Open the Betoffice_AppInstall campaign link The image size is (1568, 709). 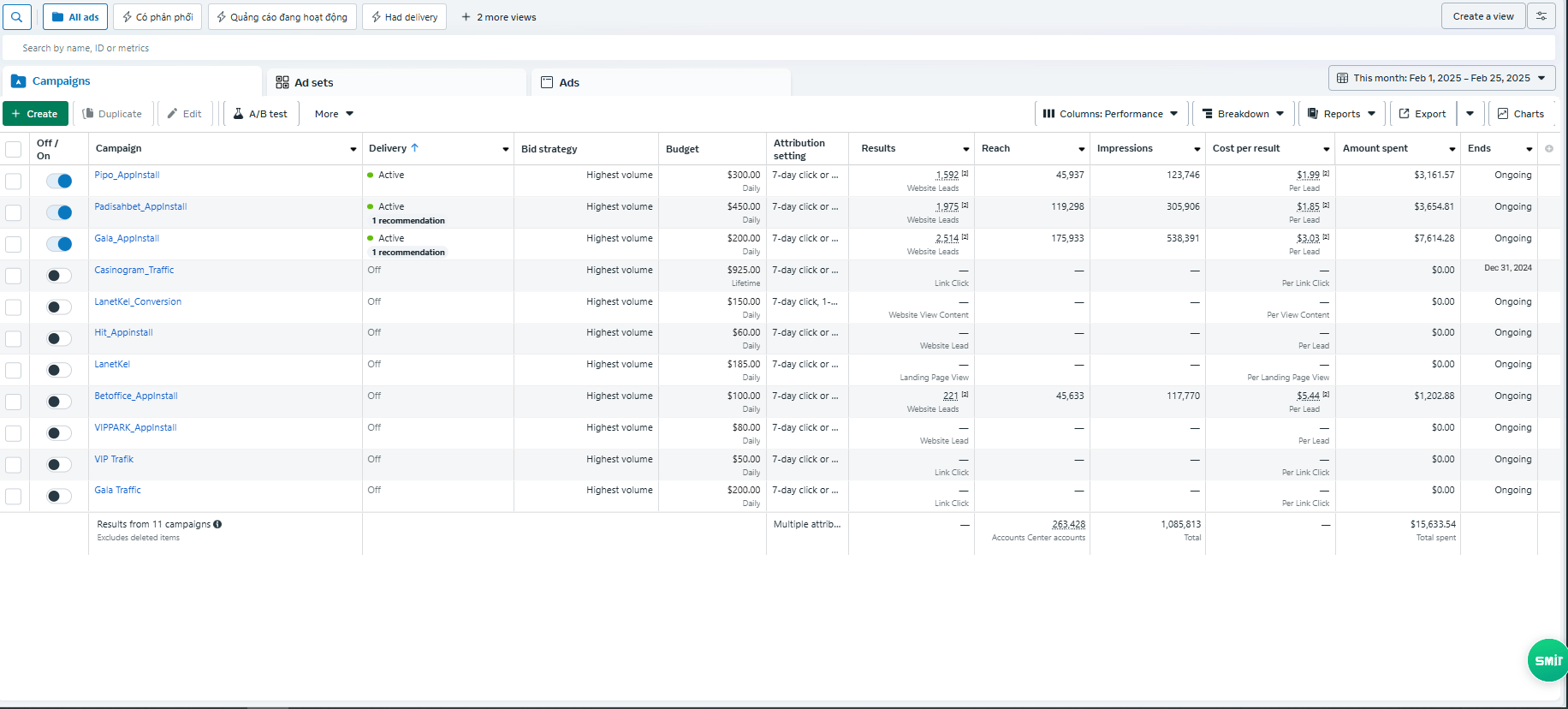tap(136, 396)
